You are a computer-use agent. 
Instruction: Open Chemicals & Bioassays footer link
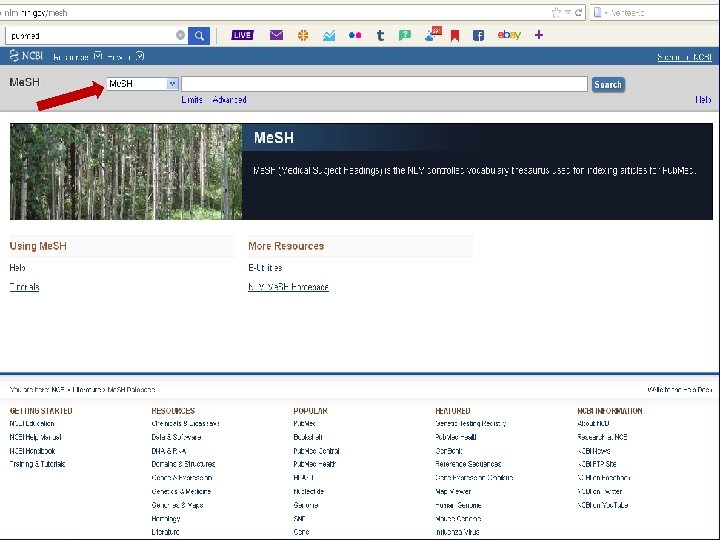(x=186, y=423)
